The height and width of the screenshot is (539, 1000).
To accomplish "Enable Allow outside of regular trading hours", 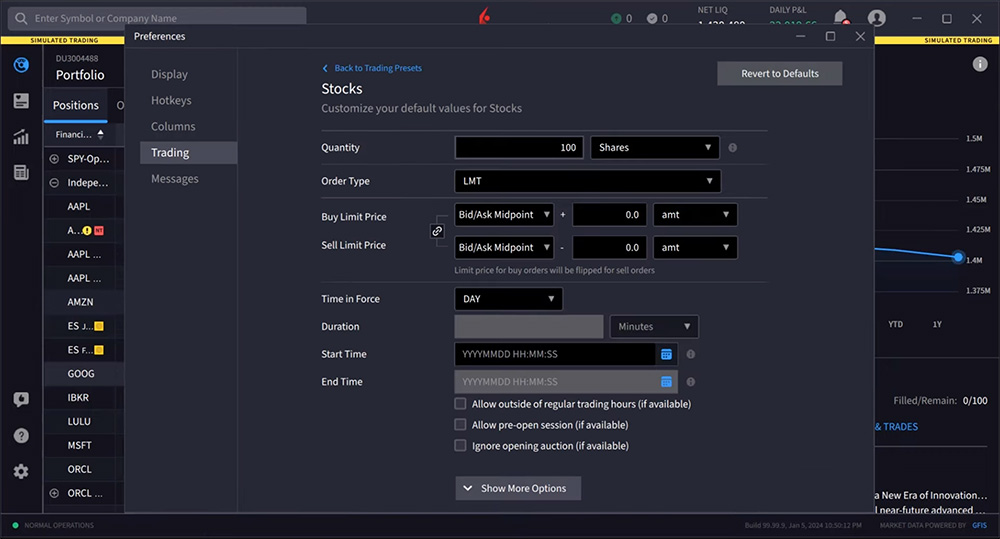I will tap(460, 404).
